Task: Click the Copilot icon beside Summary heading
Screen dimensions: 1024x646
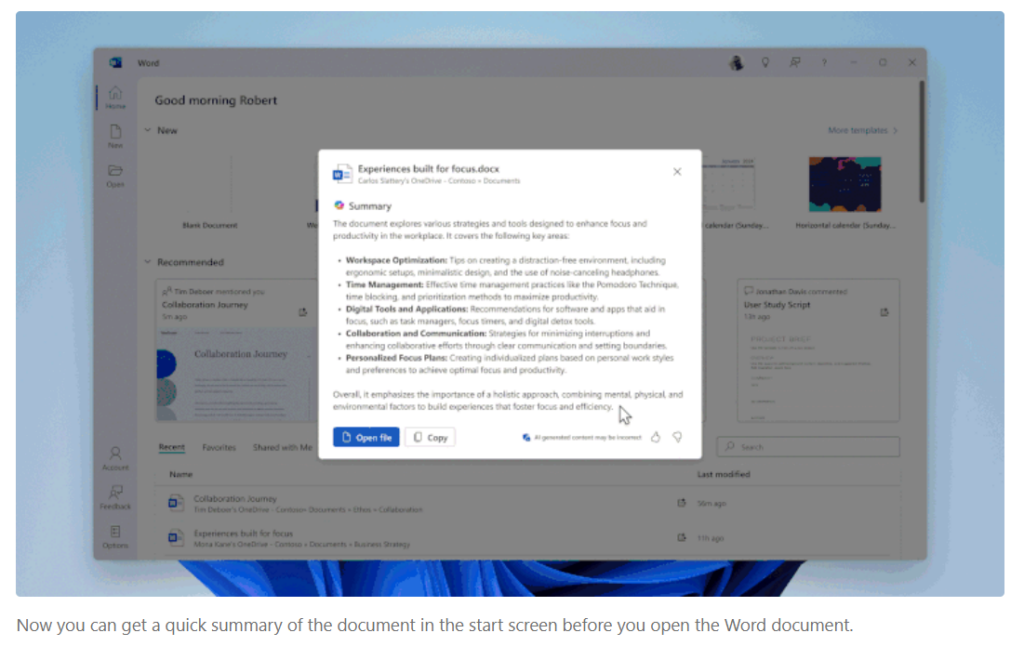Action: [x=339, y=206]
